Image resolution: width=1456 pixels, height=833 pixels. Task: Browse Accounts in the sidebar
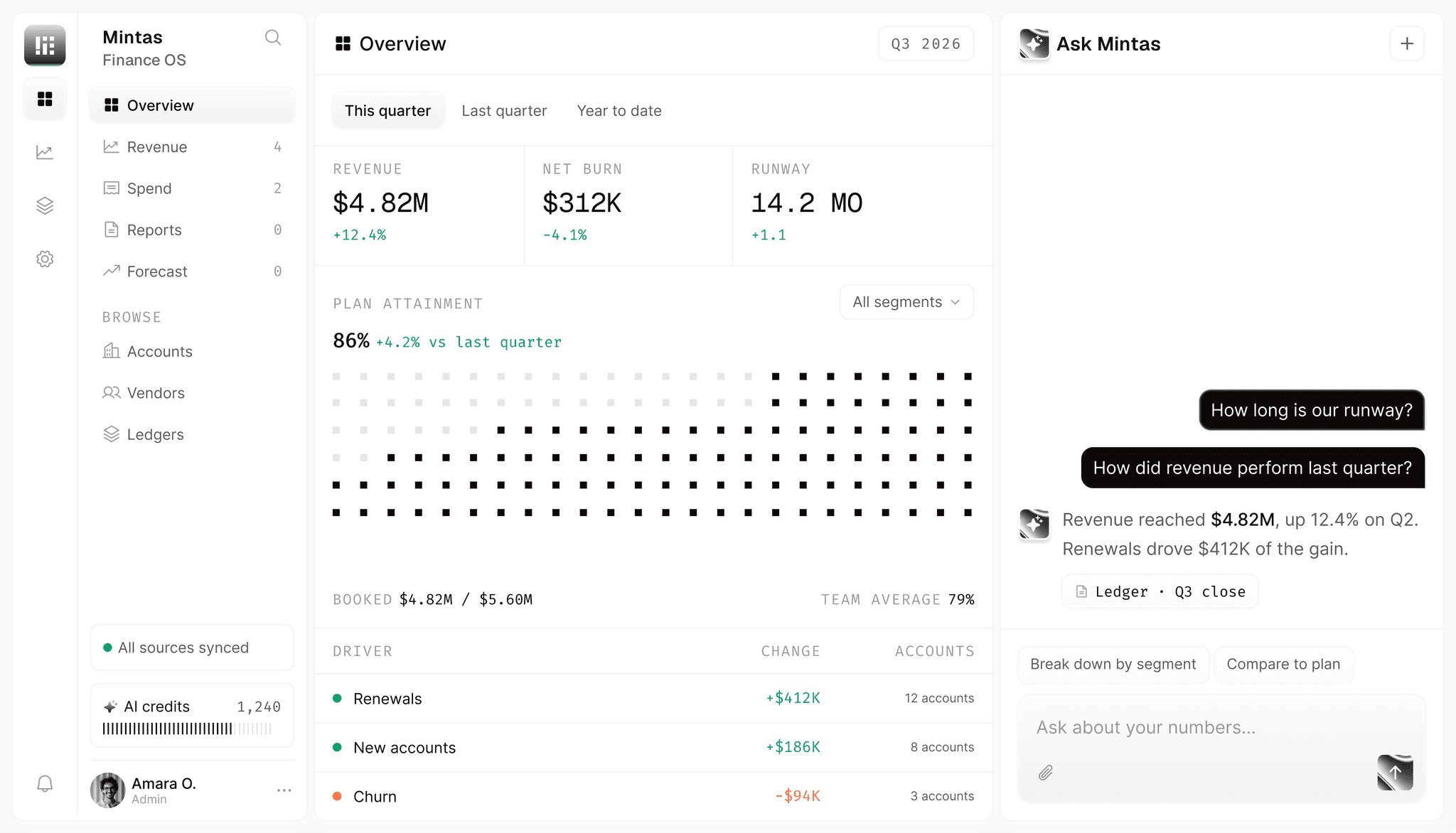(x=193, y=351)
